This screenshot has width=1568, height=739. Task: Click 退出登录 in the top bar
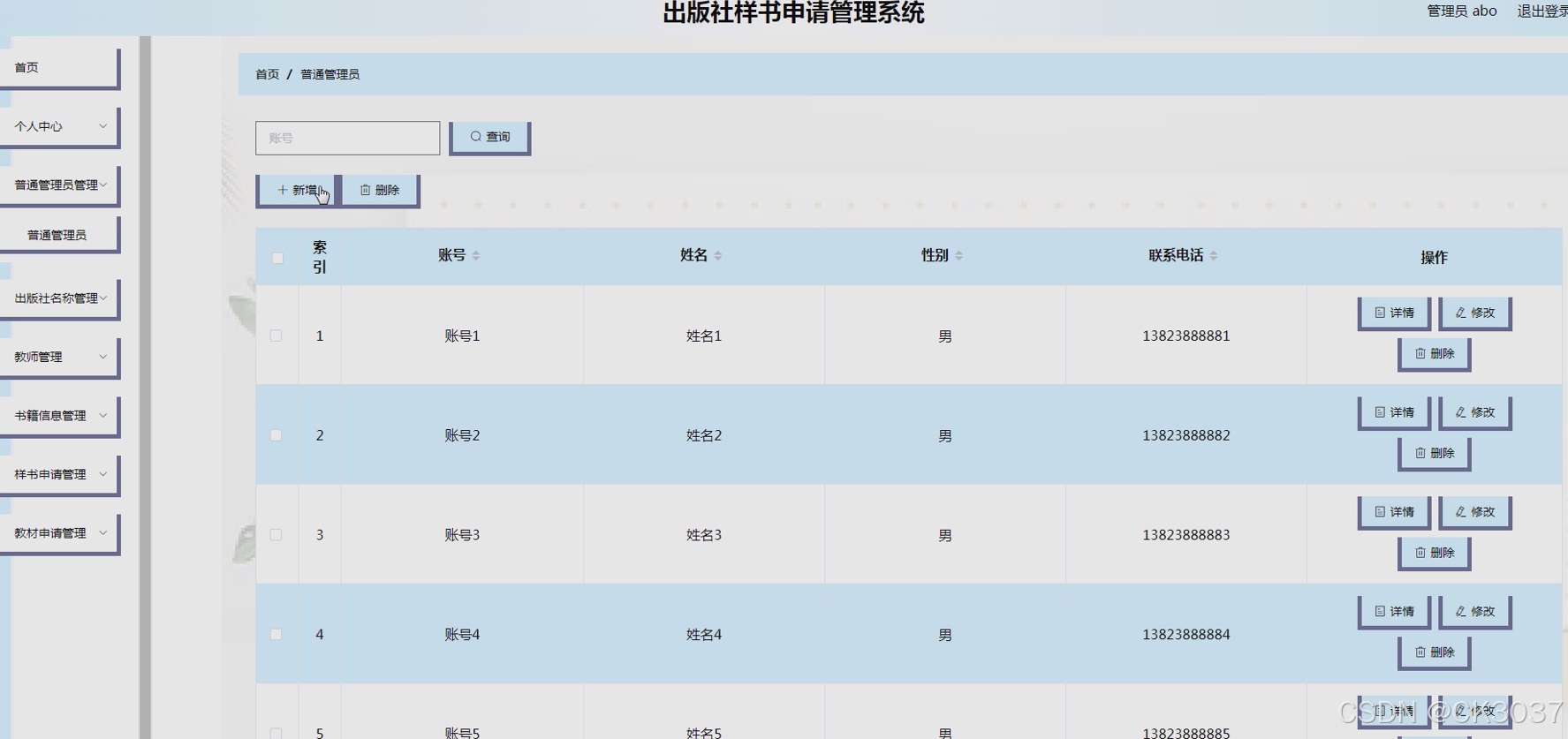pyautogui.click(x=1541, y=11)
